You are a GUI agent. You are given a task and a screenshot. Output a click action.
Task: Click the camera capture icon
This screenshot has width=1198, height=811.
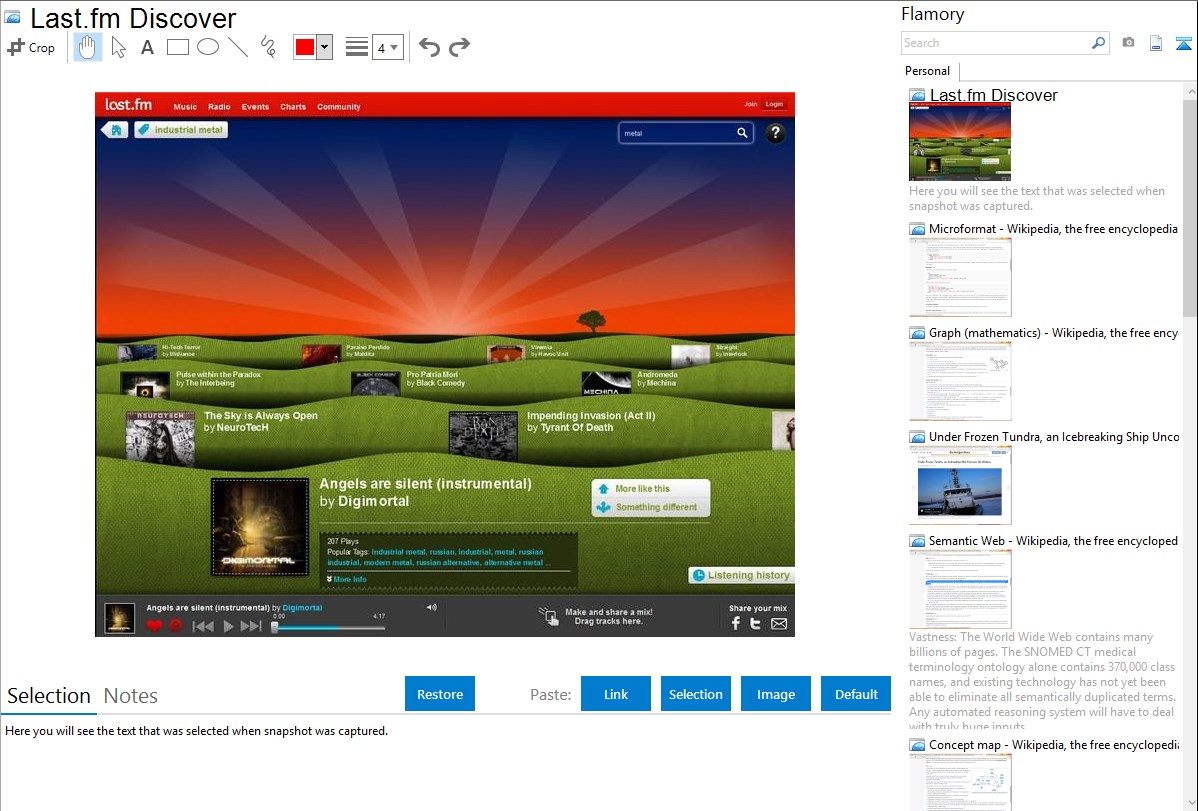point(1128,43)
